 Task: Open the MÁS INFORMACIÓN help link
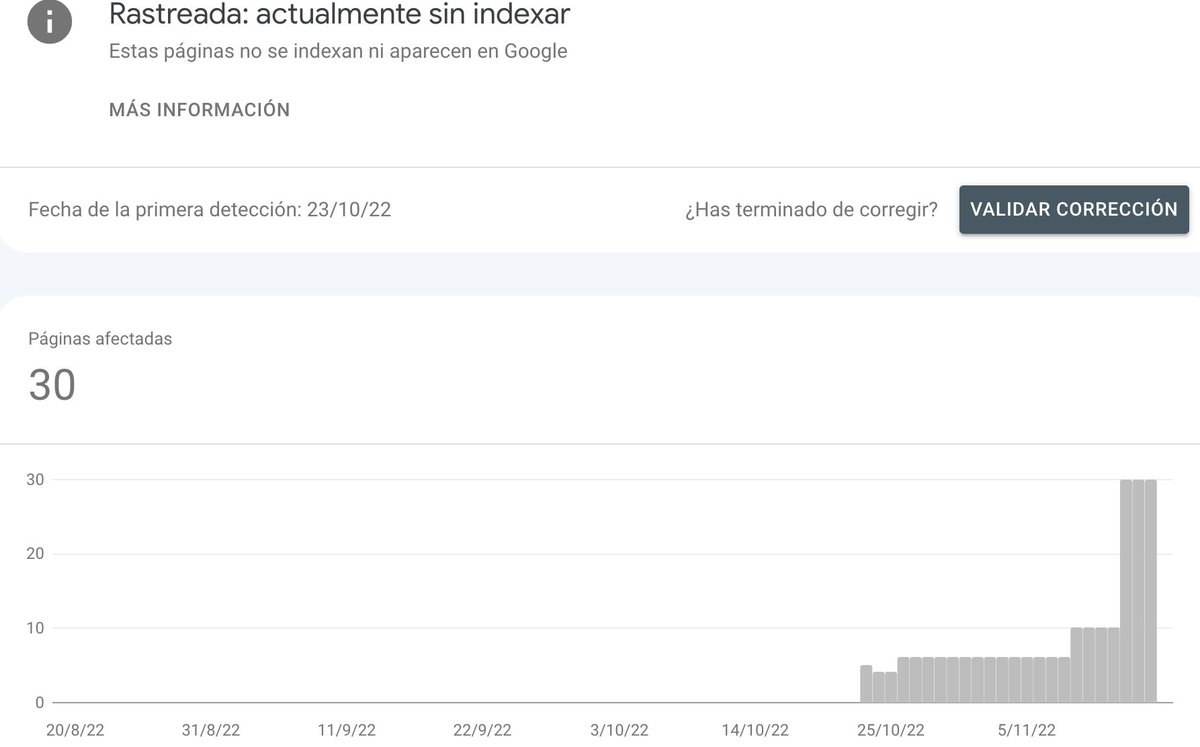point(198,110)
